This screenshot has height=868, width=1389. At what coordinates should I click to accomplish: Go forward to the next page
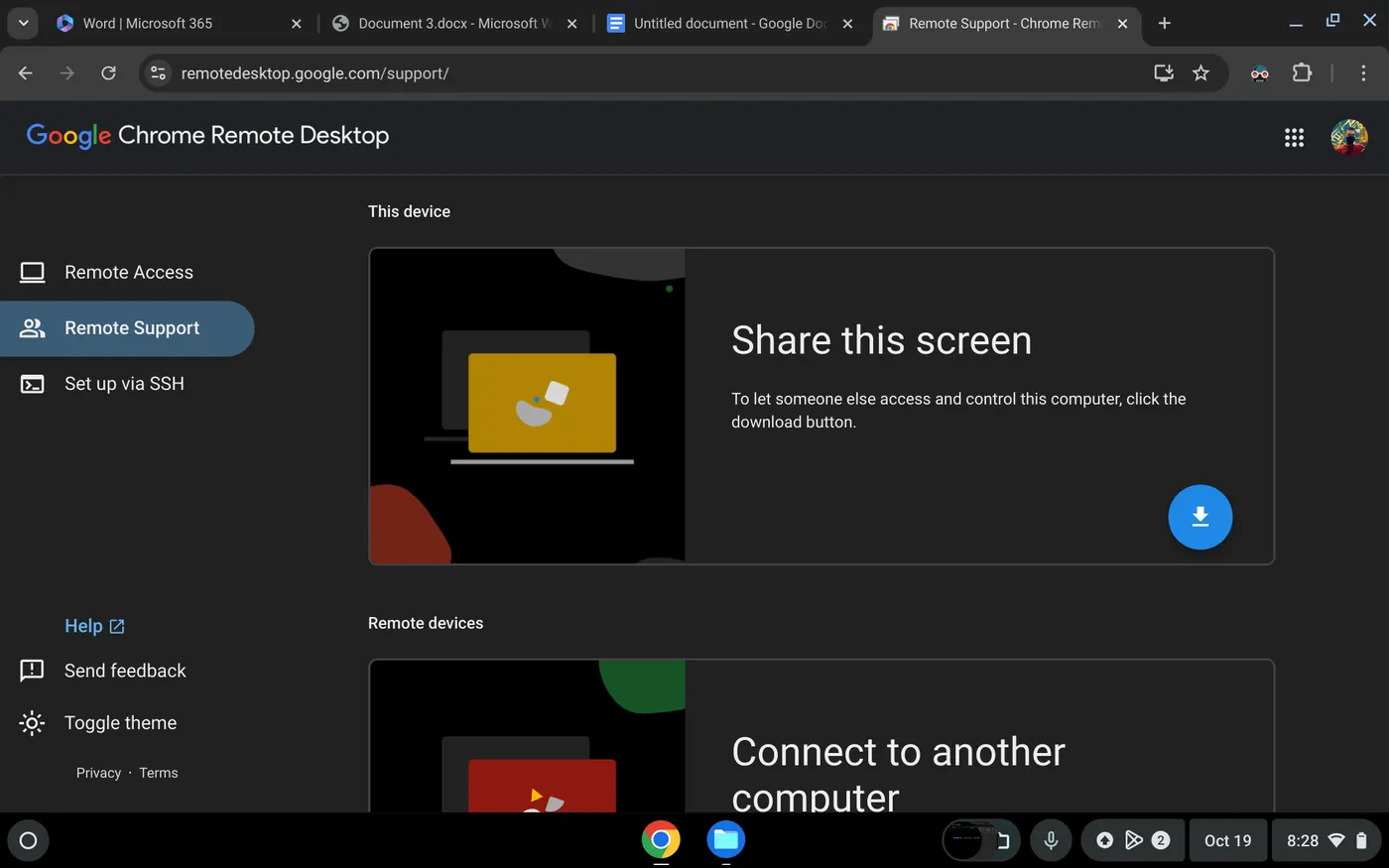coord(66,72)
